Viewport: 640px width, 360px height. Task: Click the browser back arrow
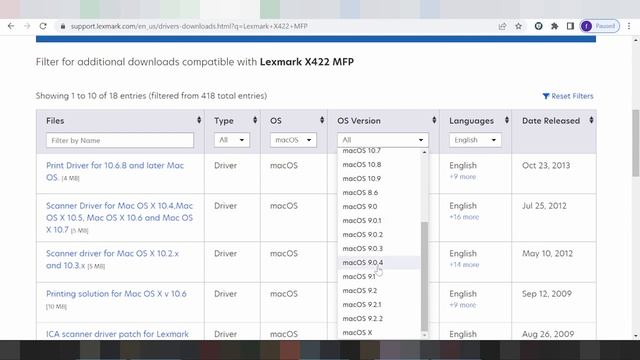pos(11,26)
